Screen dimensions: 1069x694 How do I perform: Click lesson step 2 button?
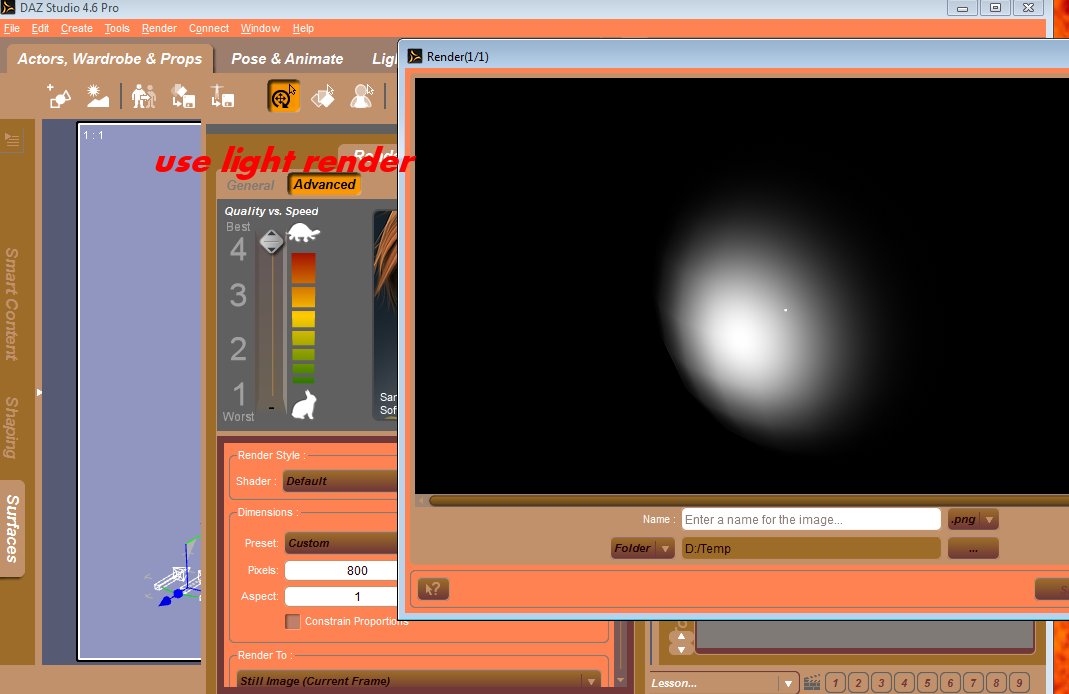click(x=858, y=682)
